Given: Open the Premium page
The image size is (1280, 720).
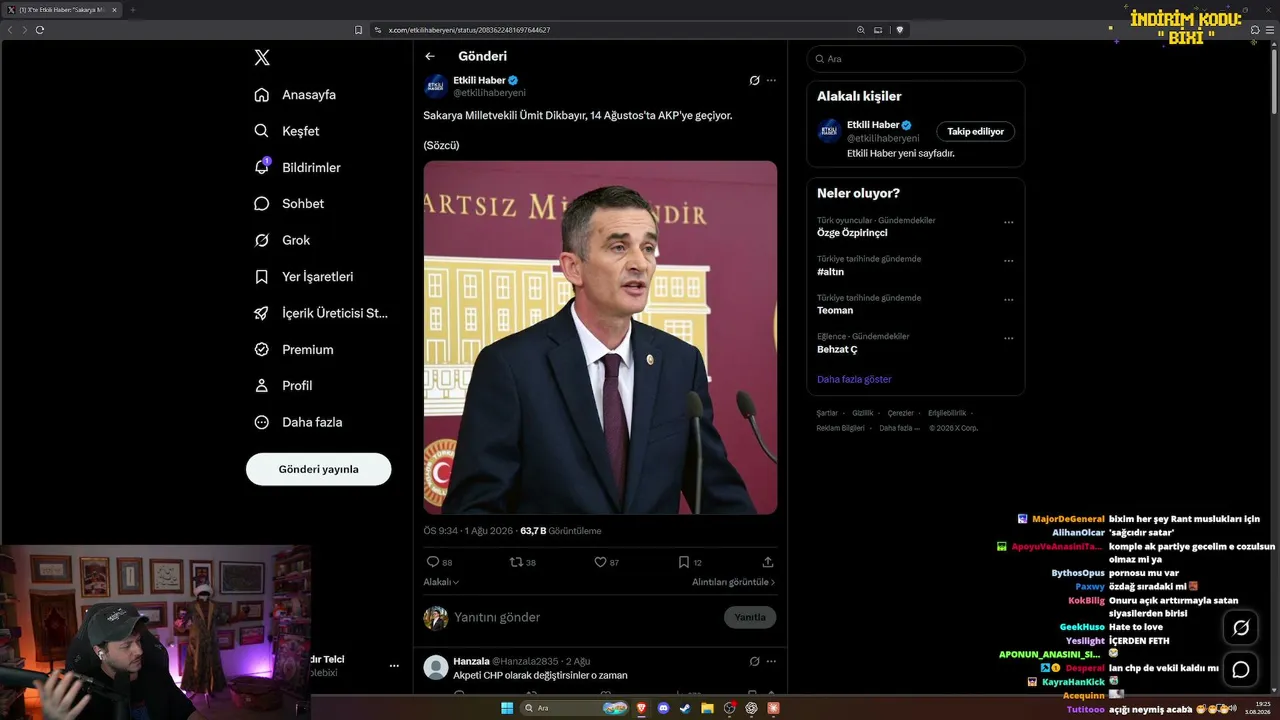Looking at the screenshot, I should [293, 350].
